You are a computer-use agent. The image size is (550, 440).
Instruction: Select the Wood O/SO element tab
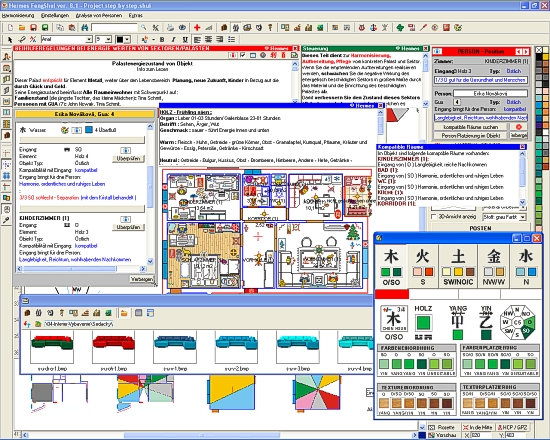coord(391,266)
